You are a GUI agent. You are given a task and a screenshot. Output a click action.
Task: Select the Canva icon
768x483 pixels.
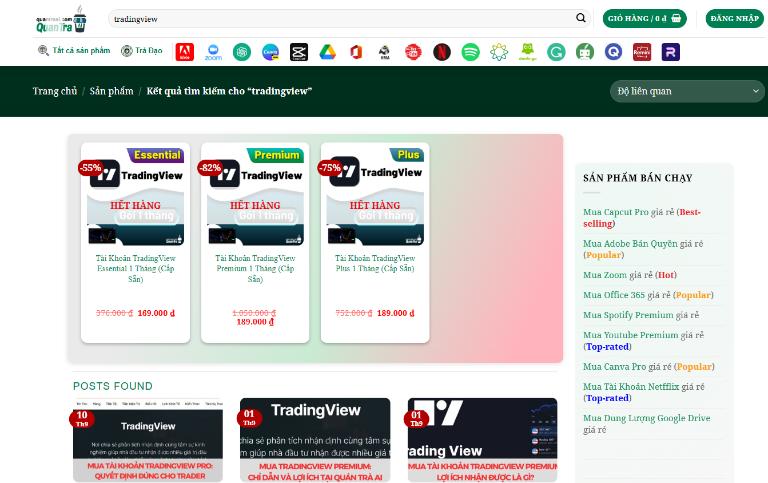tap(270, 52)
